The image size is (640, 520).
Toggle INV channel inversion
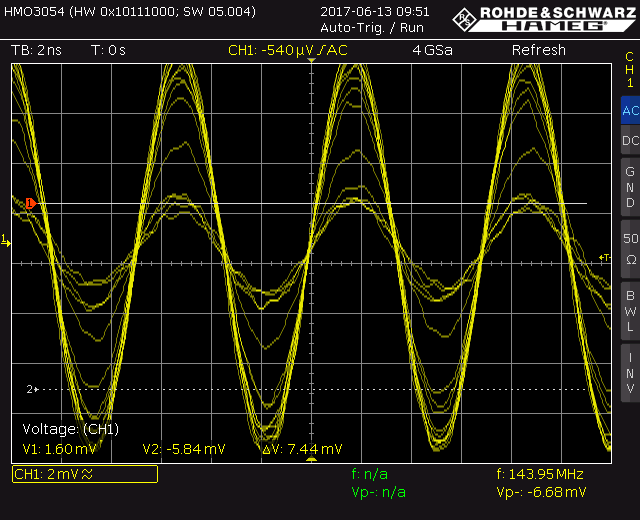click(629, 372)
